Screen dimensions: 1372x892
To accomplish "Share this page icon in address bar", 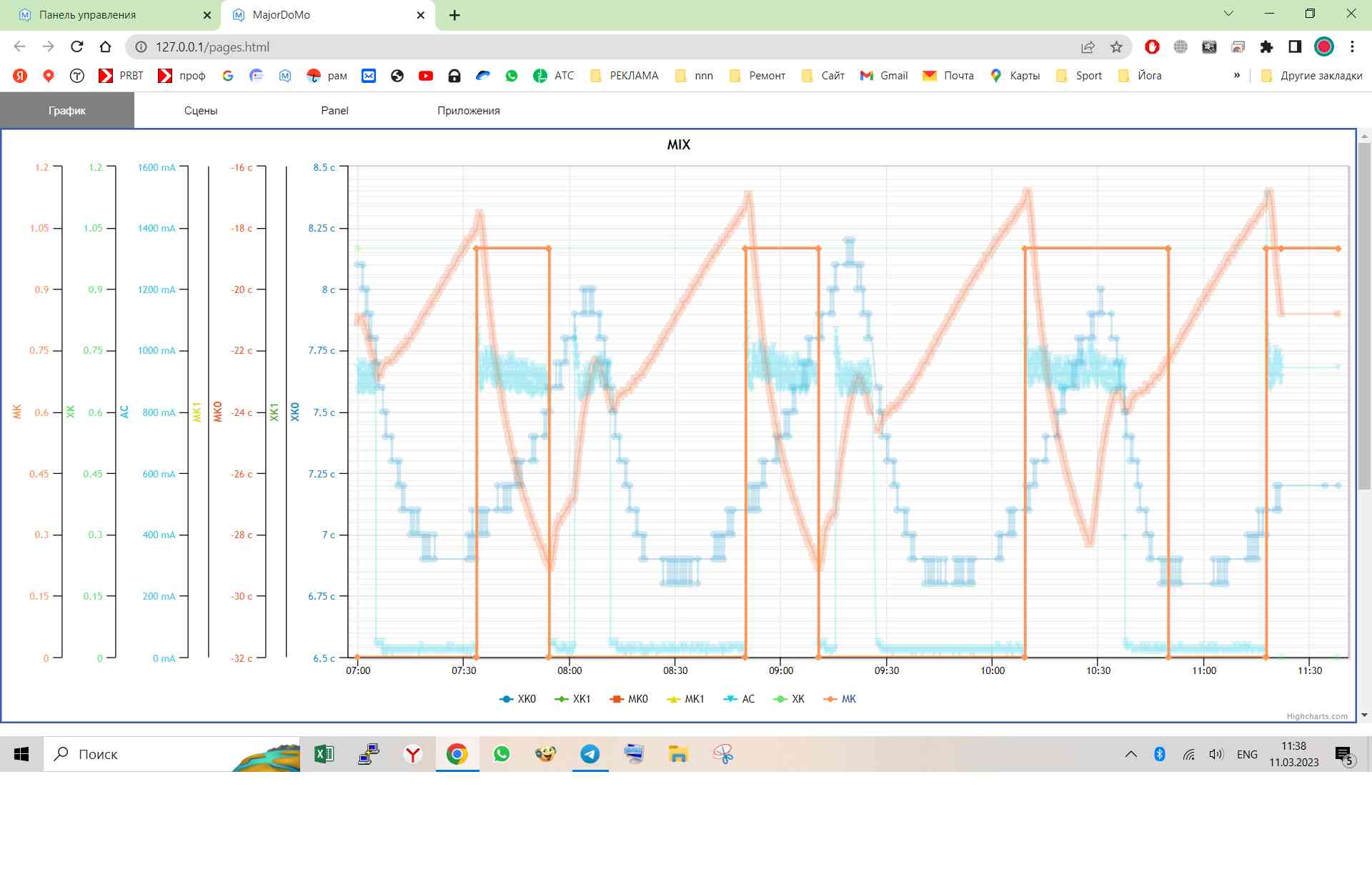I will tap(1088, 47).
